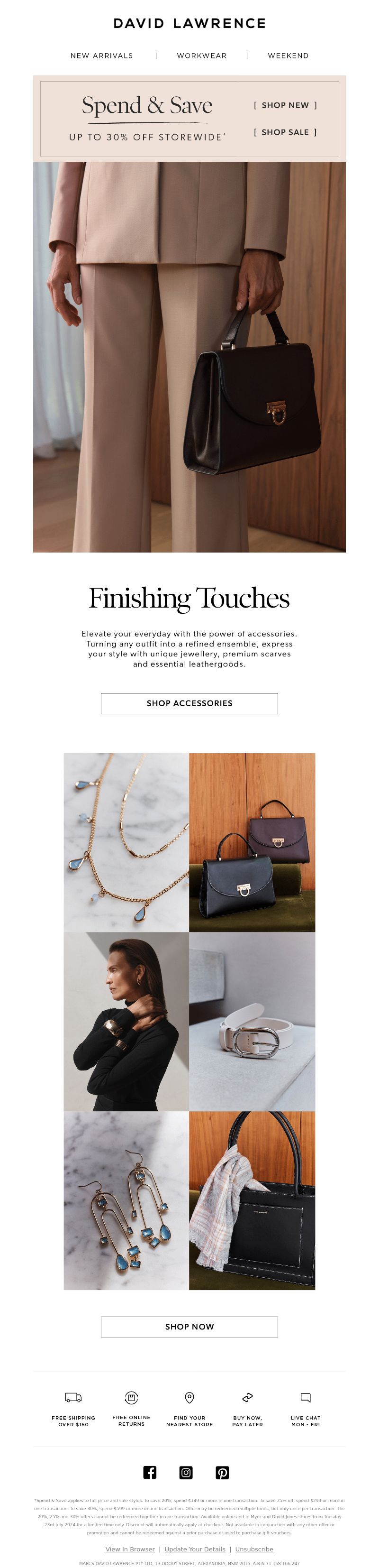This screenshot has height=1568, width=379.
Task: Click the David Lawrence logo
Action: click(x=189, y=24)
